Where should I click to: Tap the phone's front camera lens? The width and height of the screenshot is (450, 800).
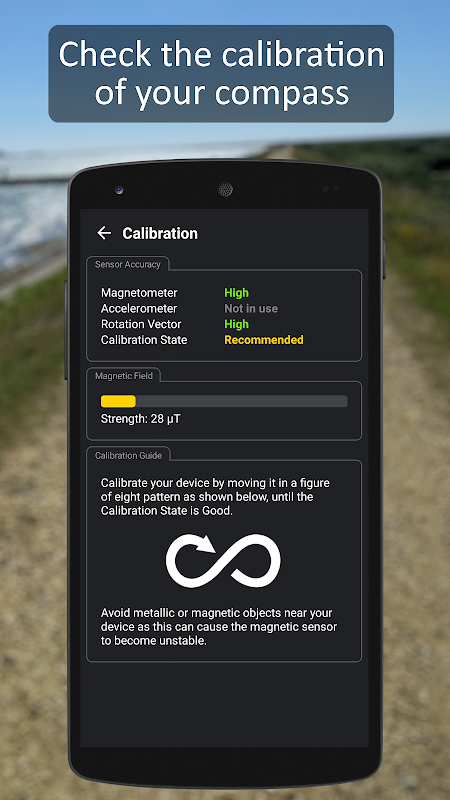pyautogui.click(x=119, y=190)
